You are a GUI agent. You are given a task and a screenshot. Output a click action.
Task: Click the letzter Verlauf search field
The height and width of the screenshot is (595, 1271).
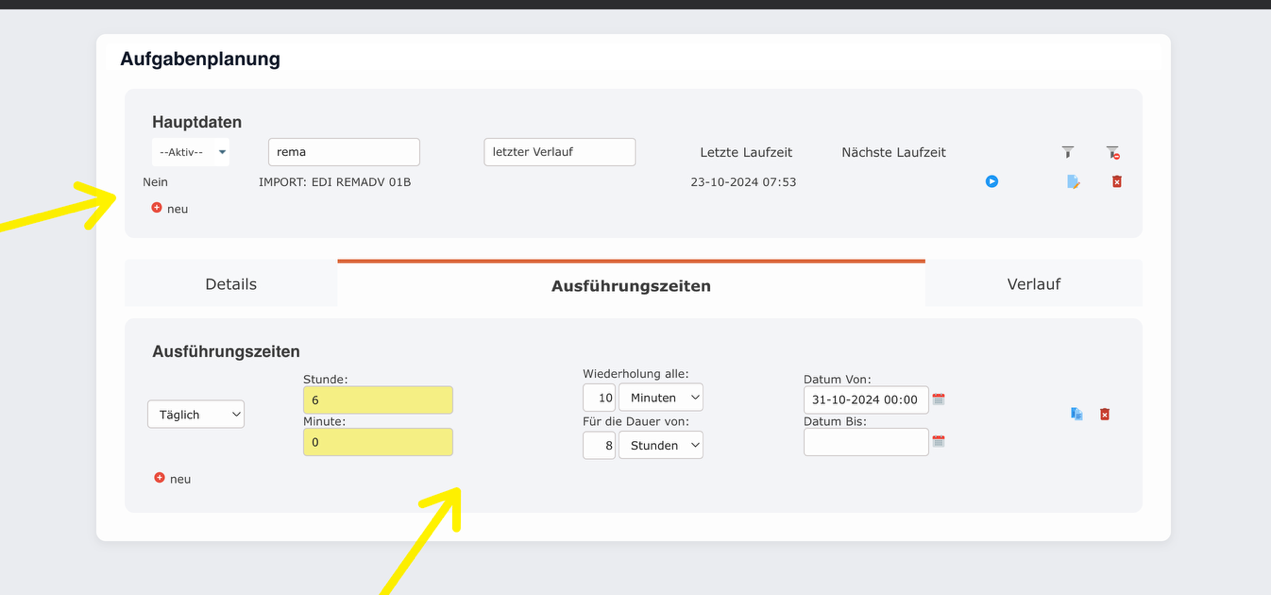click(x=559, y=152)
